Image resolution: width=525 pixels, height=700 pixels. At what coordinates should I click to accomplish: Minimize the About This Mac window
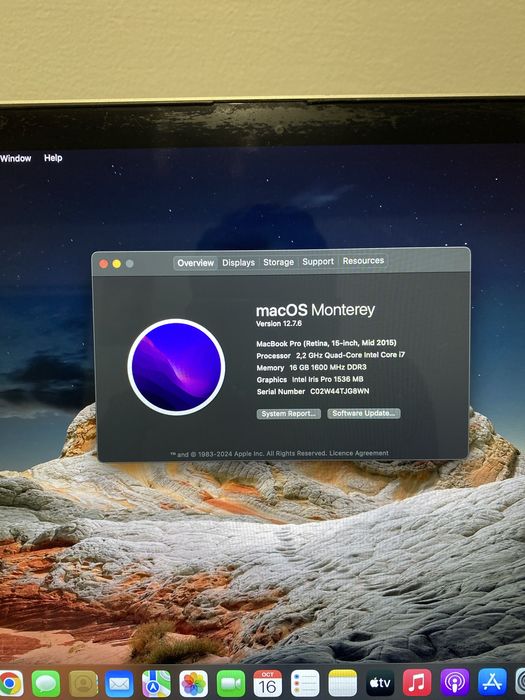(x=117, y=264)
